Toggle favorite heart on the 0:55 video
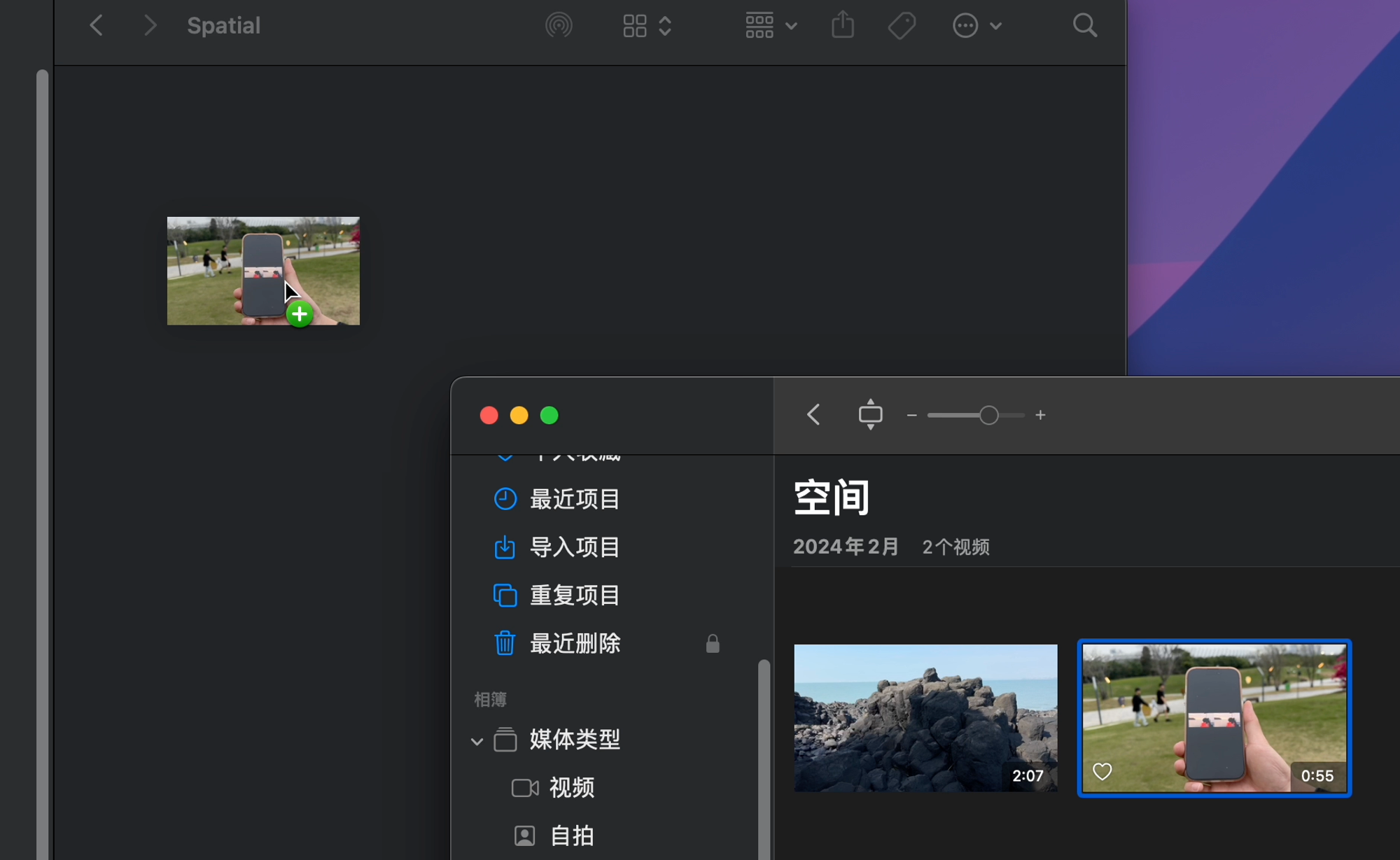Image resolution: width=1400 pixels, height=860 pixels. 1102,772
